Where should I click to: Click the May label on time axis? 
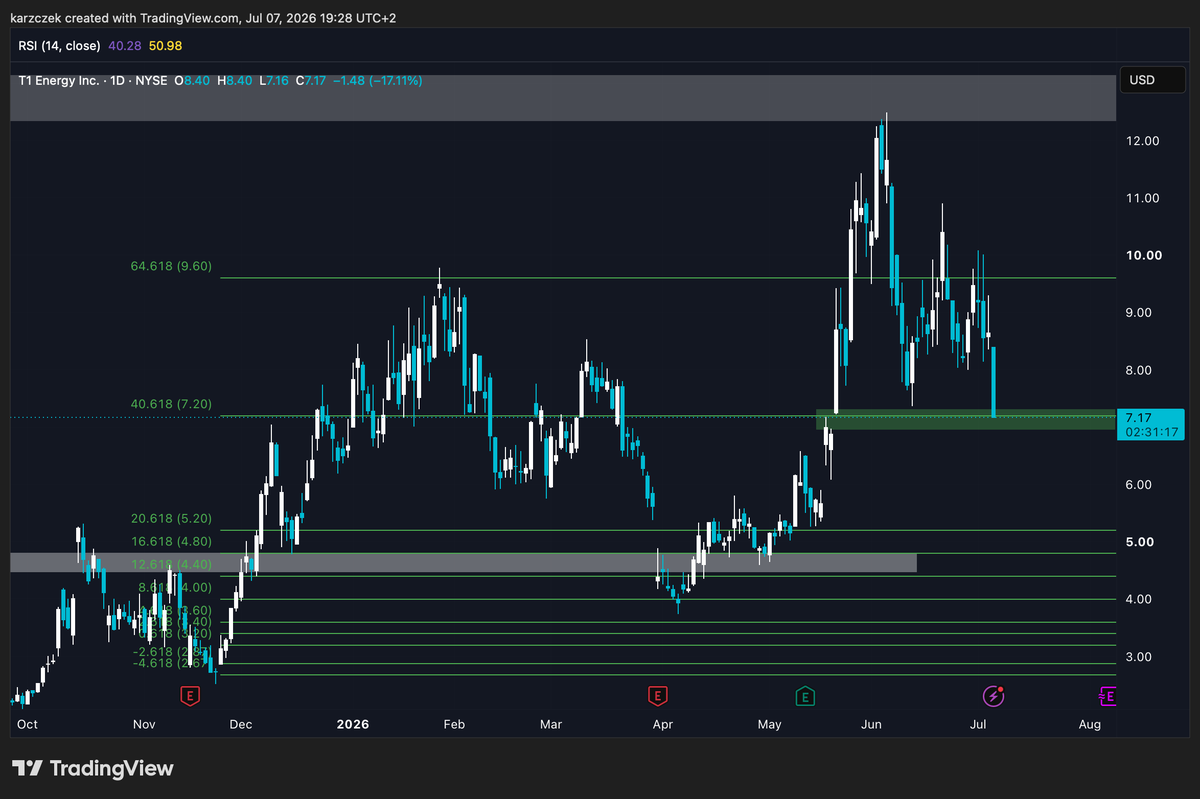(769, 724)
